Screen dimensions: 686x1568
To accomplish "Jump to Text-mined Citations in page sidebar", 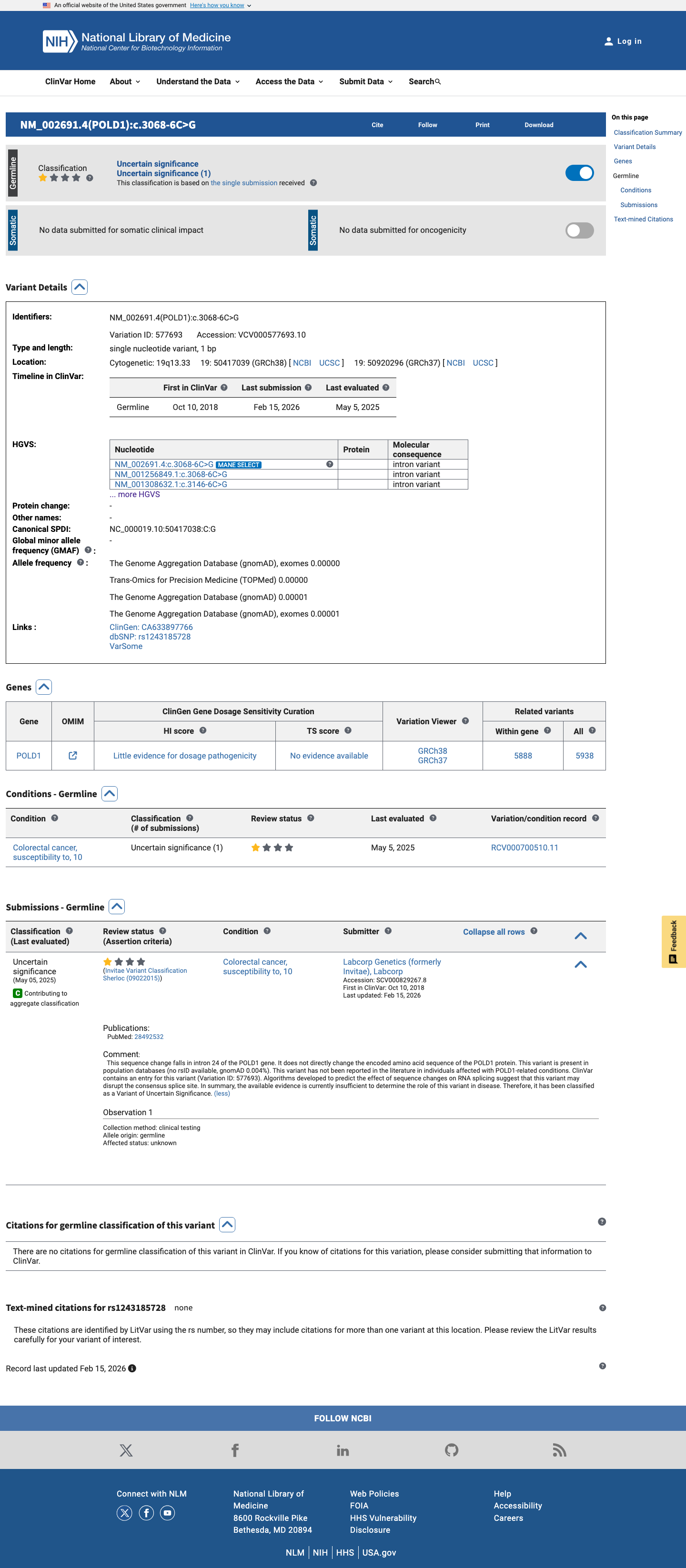I will (643, 219).
